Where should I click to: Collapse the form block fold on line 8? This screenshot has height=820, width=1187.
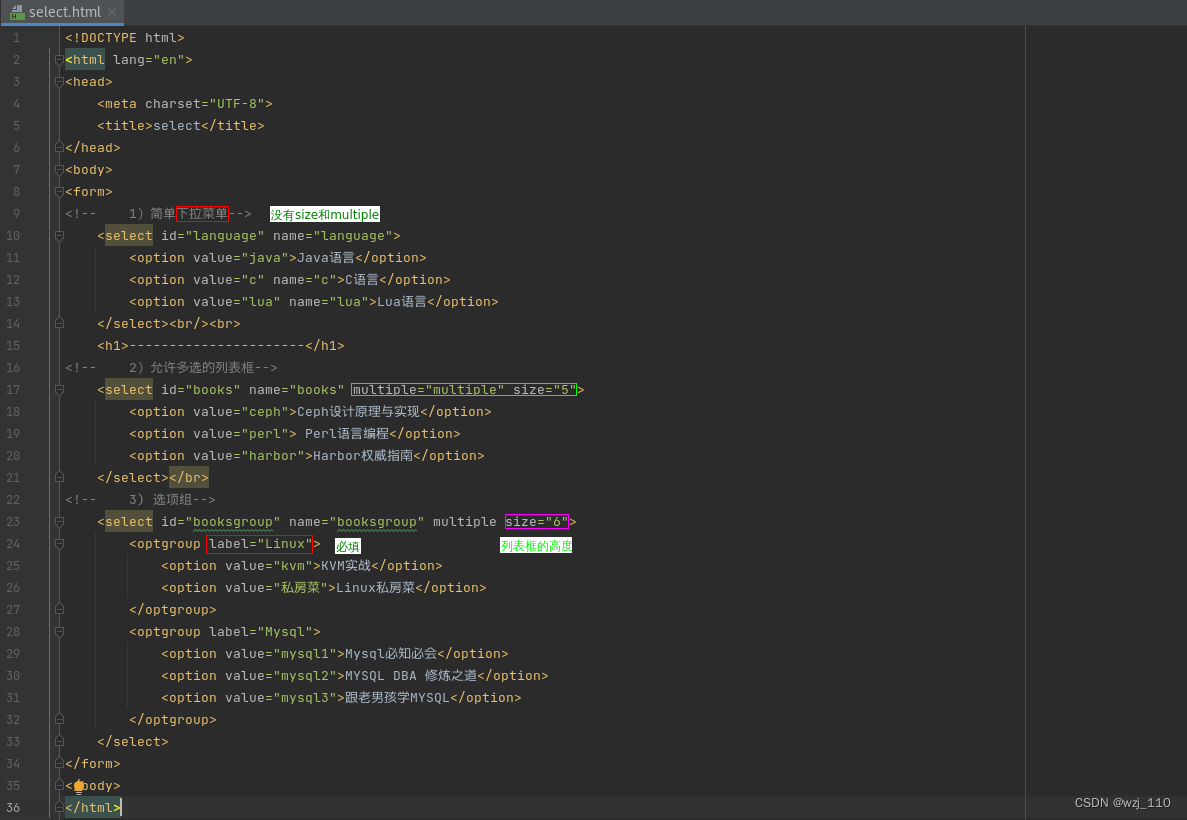tap(59, 192)
